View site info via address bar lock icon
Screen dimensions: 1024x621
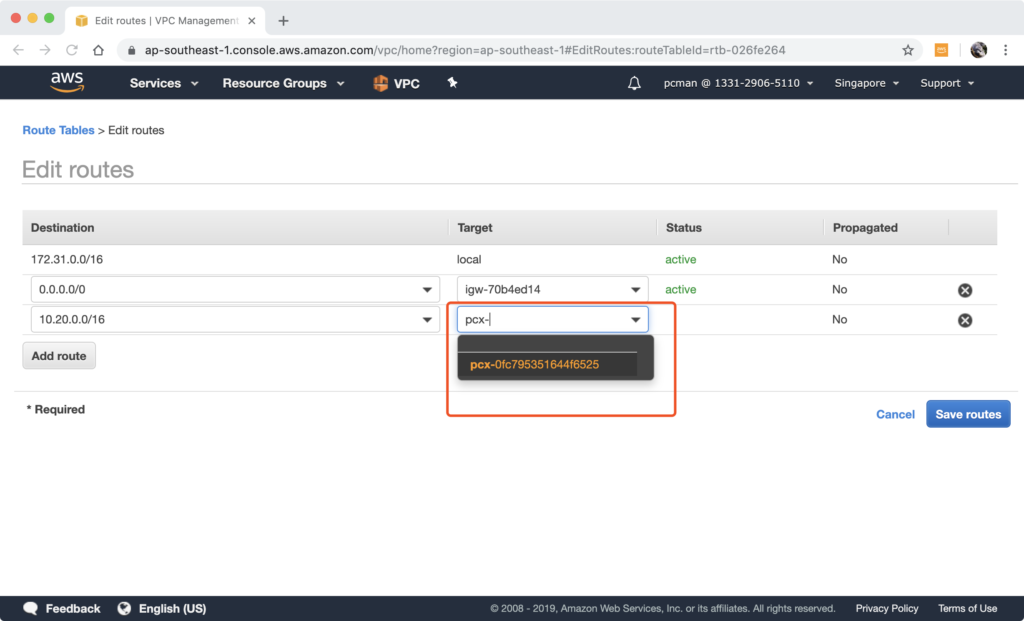131,50
